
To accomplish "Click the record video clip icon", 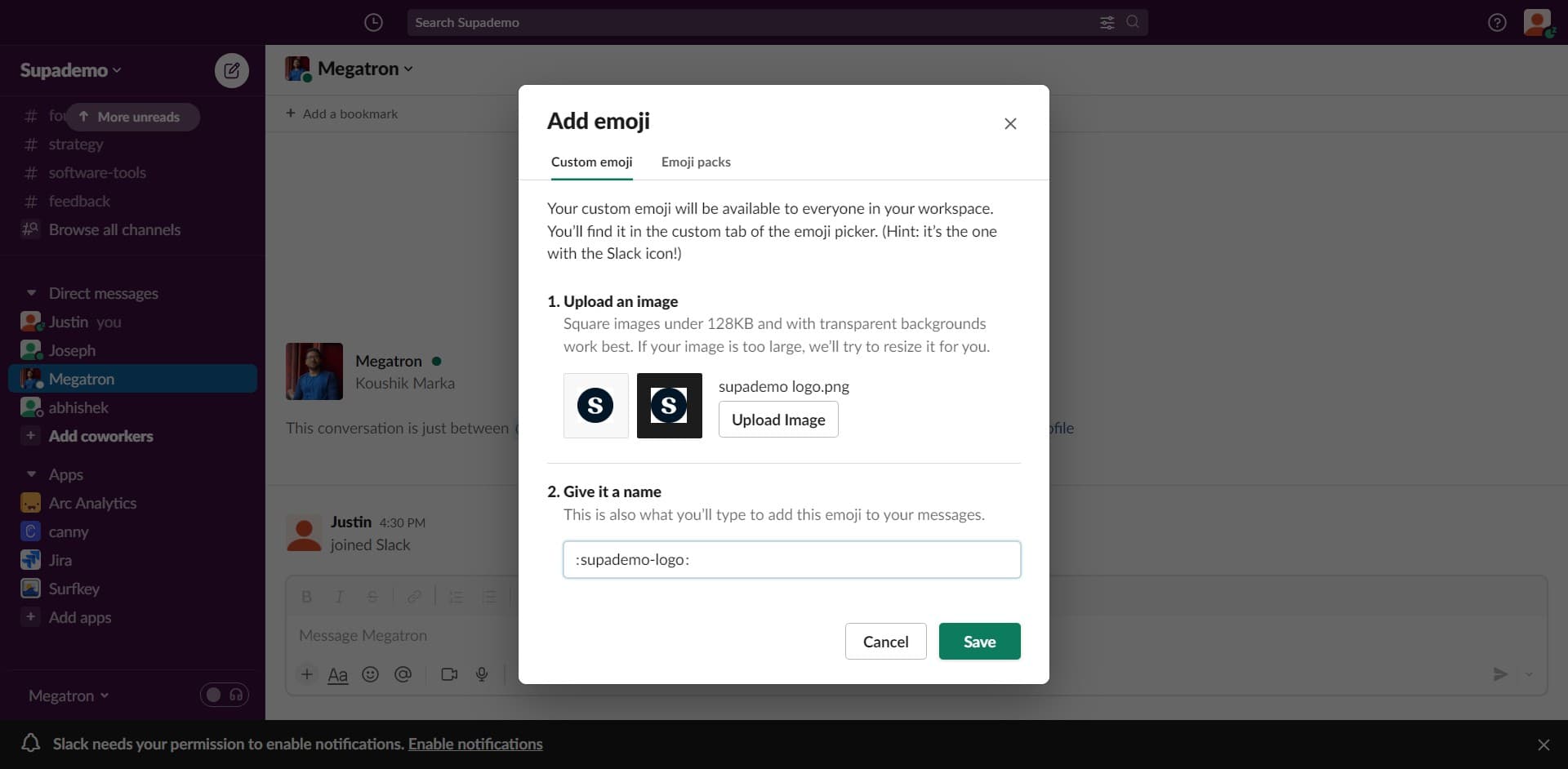I will click(449, 674).
